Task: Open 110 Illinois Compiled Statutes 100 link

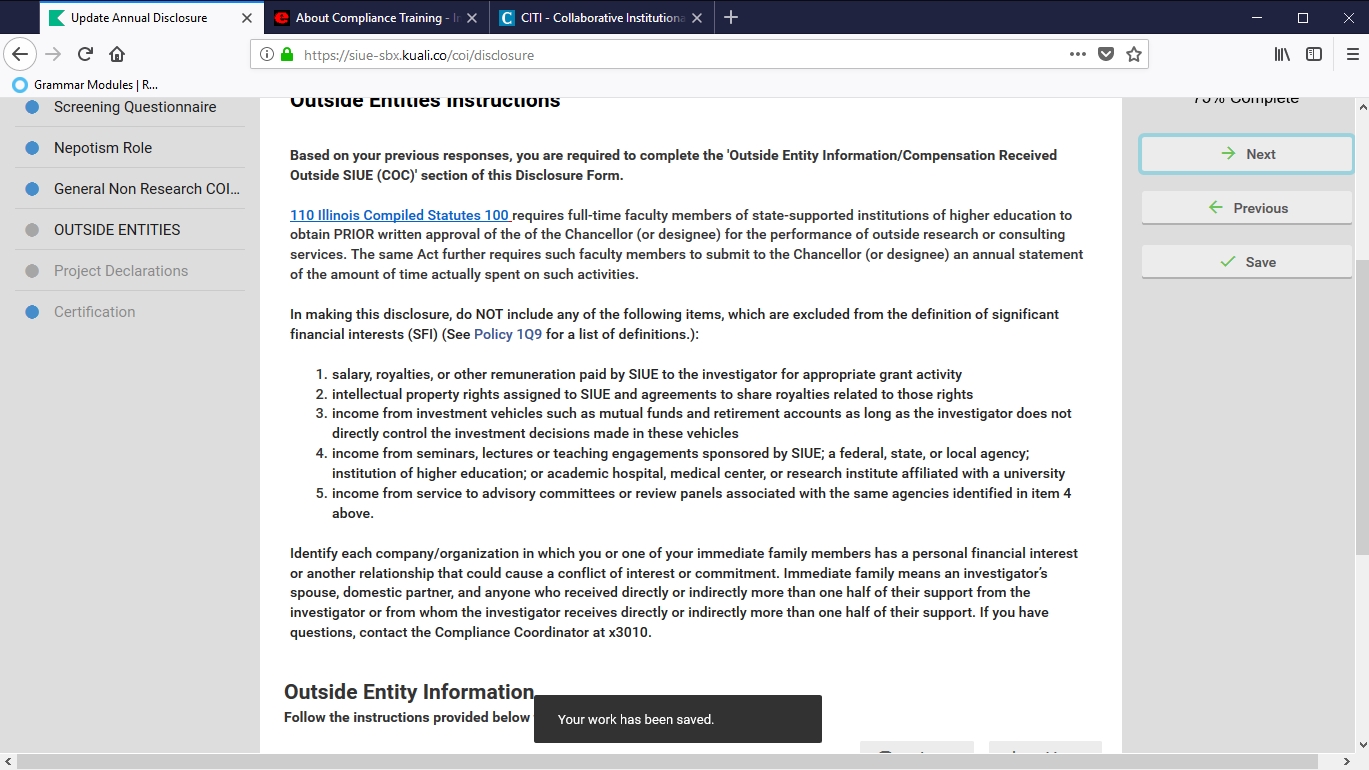Action: 399,215
